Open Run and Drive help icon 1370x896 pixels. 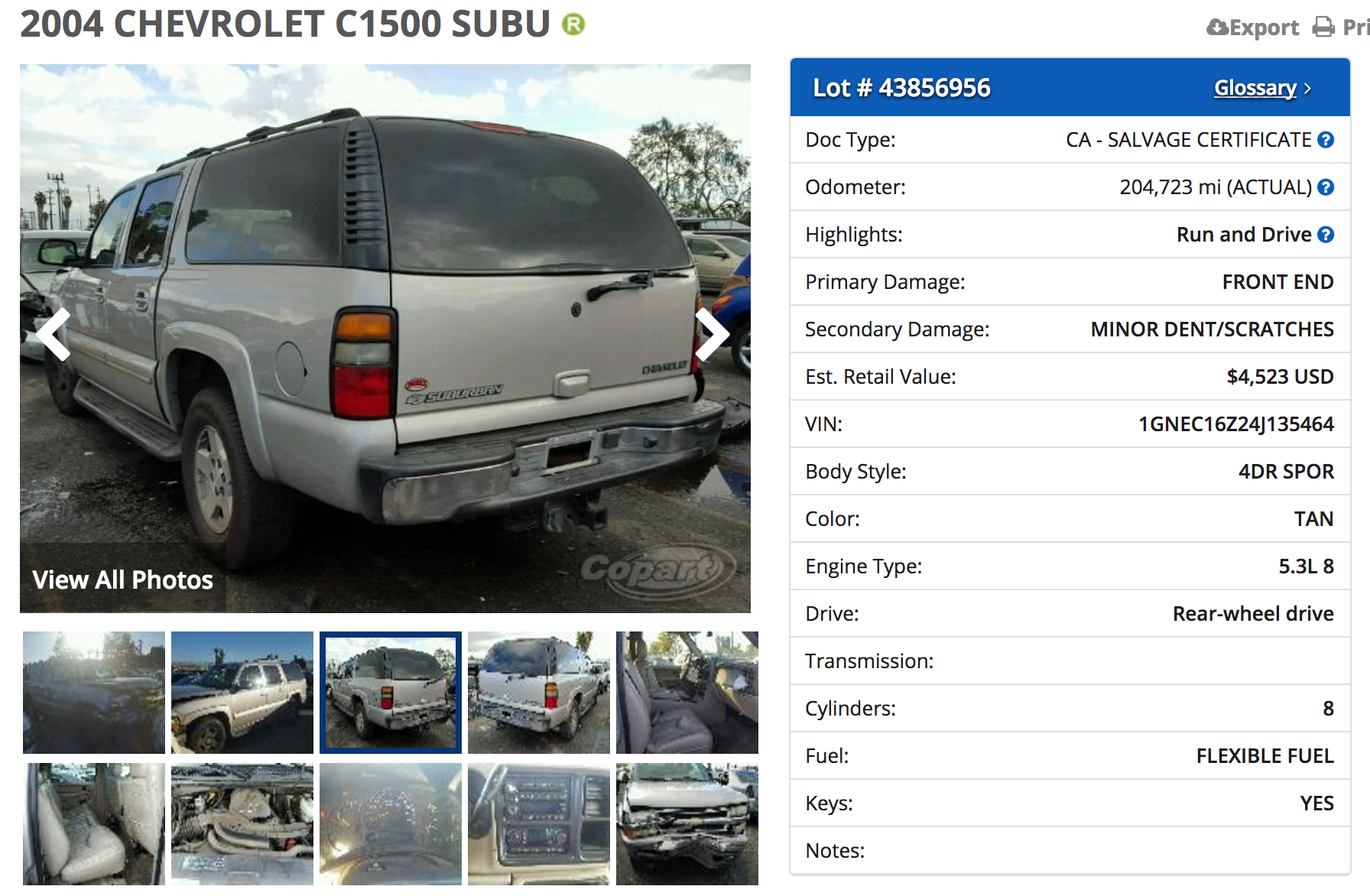click(x=1326, y=235)
